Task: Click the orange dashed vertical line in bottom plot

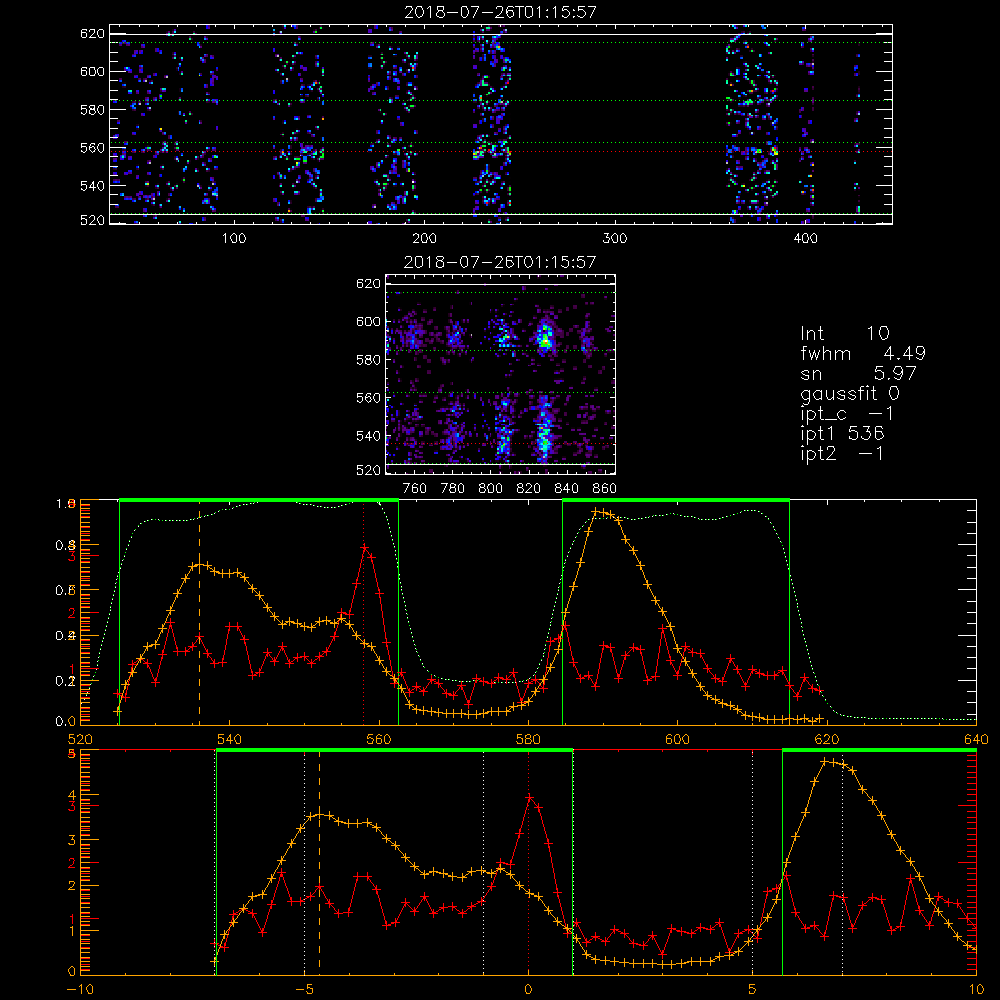Action: pos(320,861)
